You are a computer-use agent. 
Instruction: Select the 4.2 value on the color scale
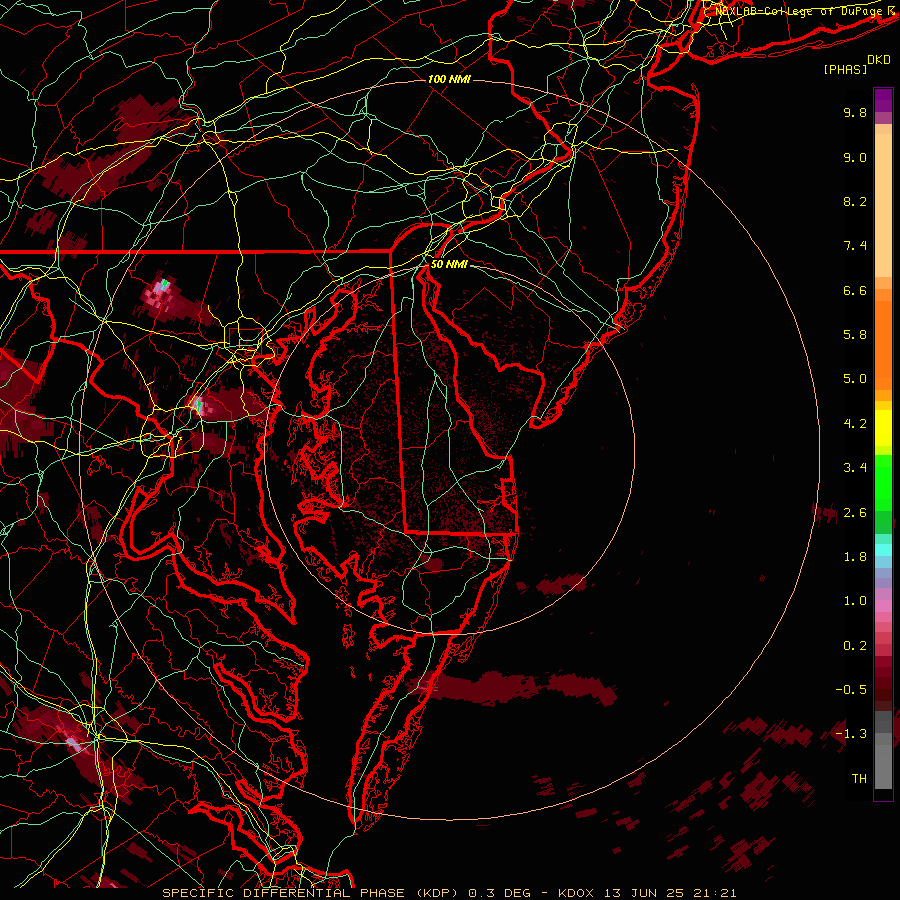pyautogui.click(x=855, y=424)
